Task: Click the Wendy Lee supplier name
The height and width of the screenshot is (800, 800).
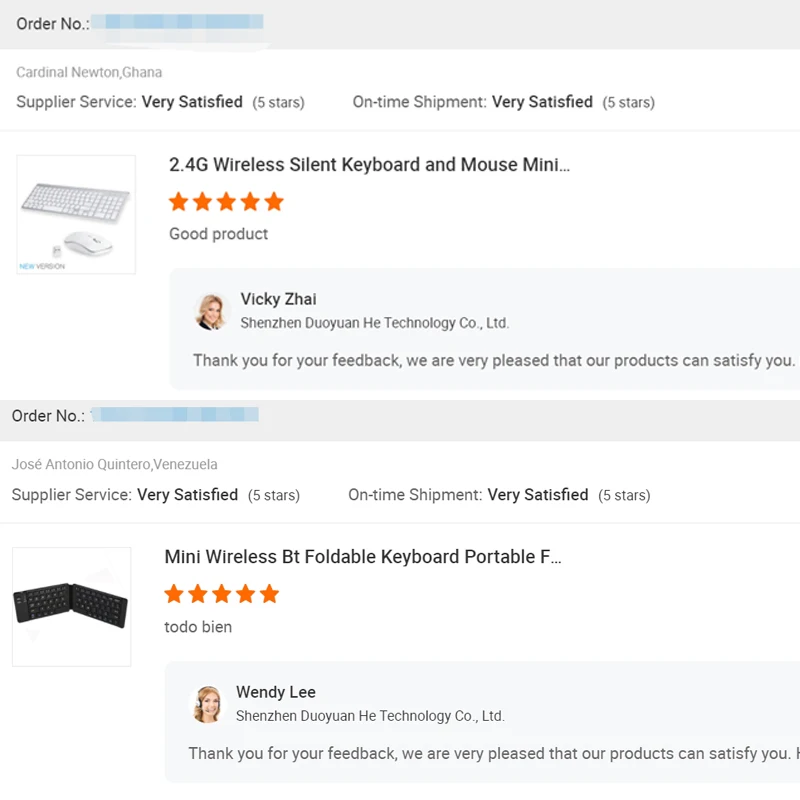Action: tap(275, 692)
